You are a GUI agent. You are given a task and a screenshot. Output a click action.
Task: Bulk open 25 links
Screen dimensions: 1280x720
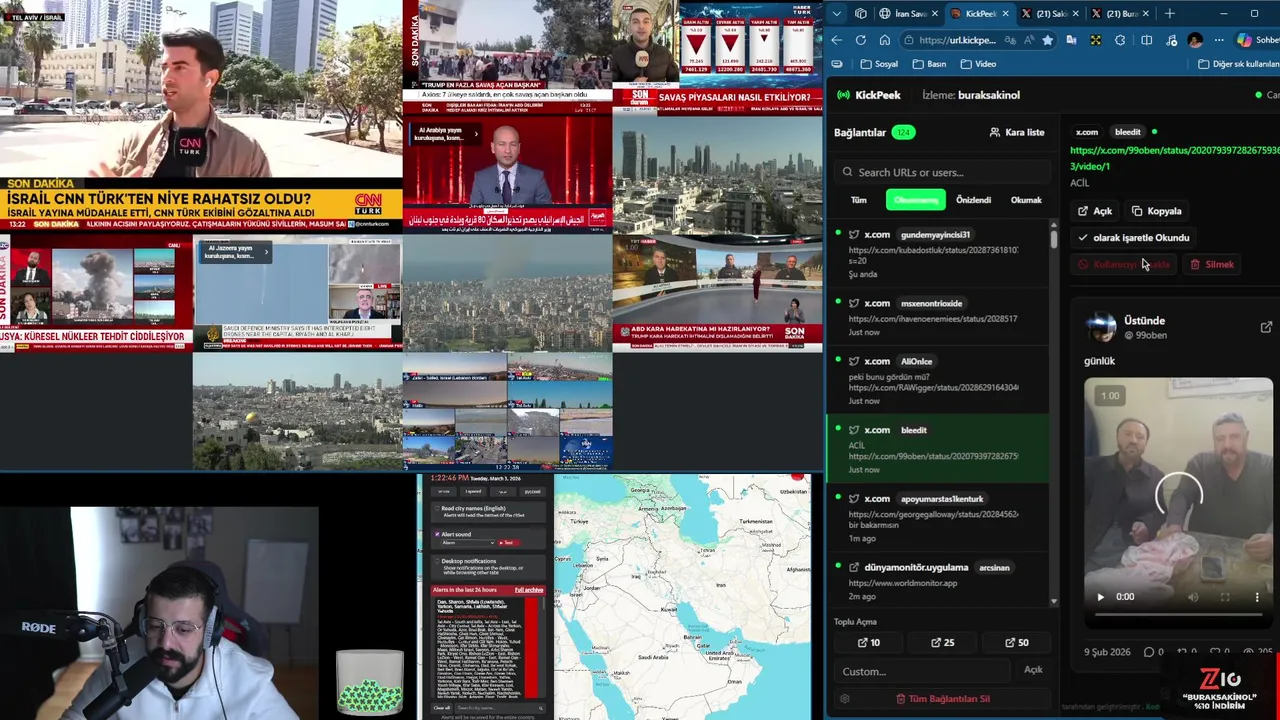pyautogui.click(x=942, y=643)
